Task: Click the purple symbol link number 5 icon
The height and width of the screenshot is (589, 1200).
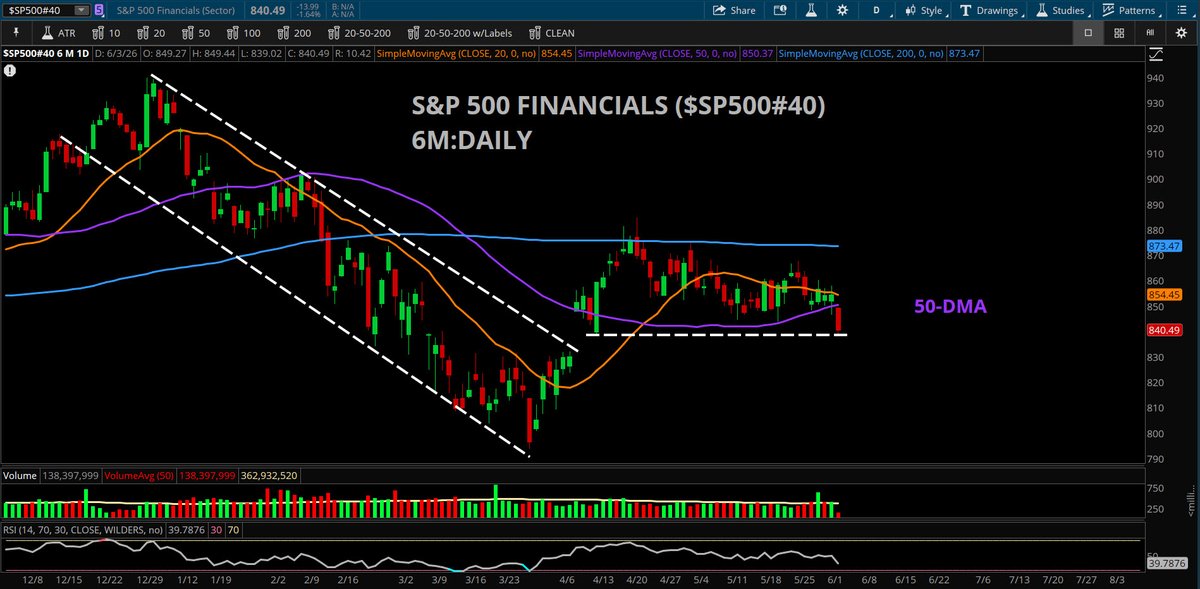Action: [x=98, y=10]
